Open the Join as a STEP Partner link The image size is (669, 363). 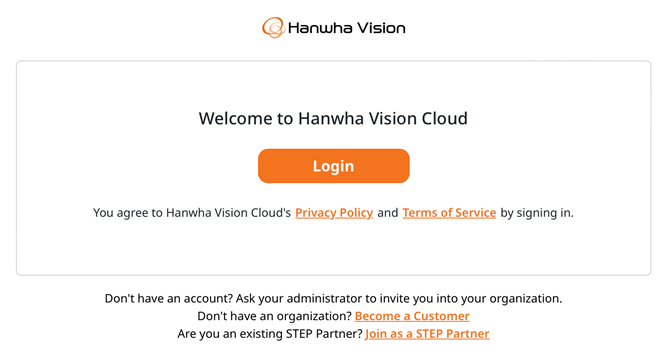coord(427,334)
